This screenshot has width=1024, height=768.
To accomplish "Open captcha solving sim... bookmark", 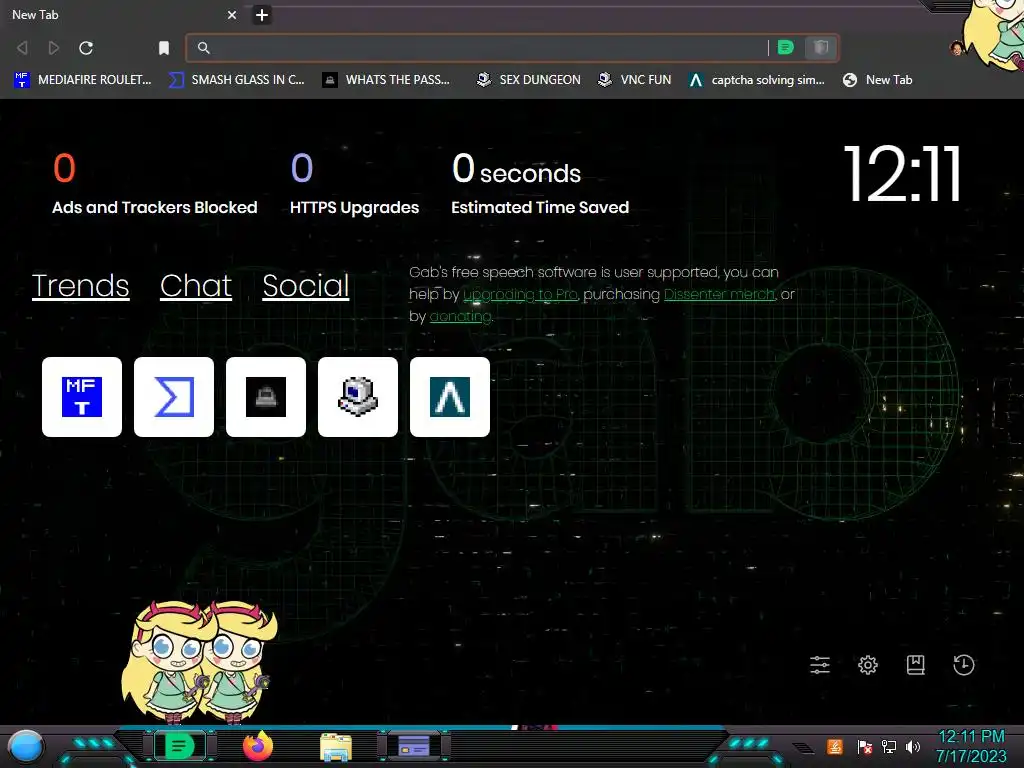I will pos(757,80).
